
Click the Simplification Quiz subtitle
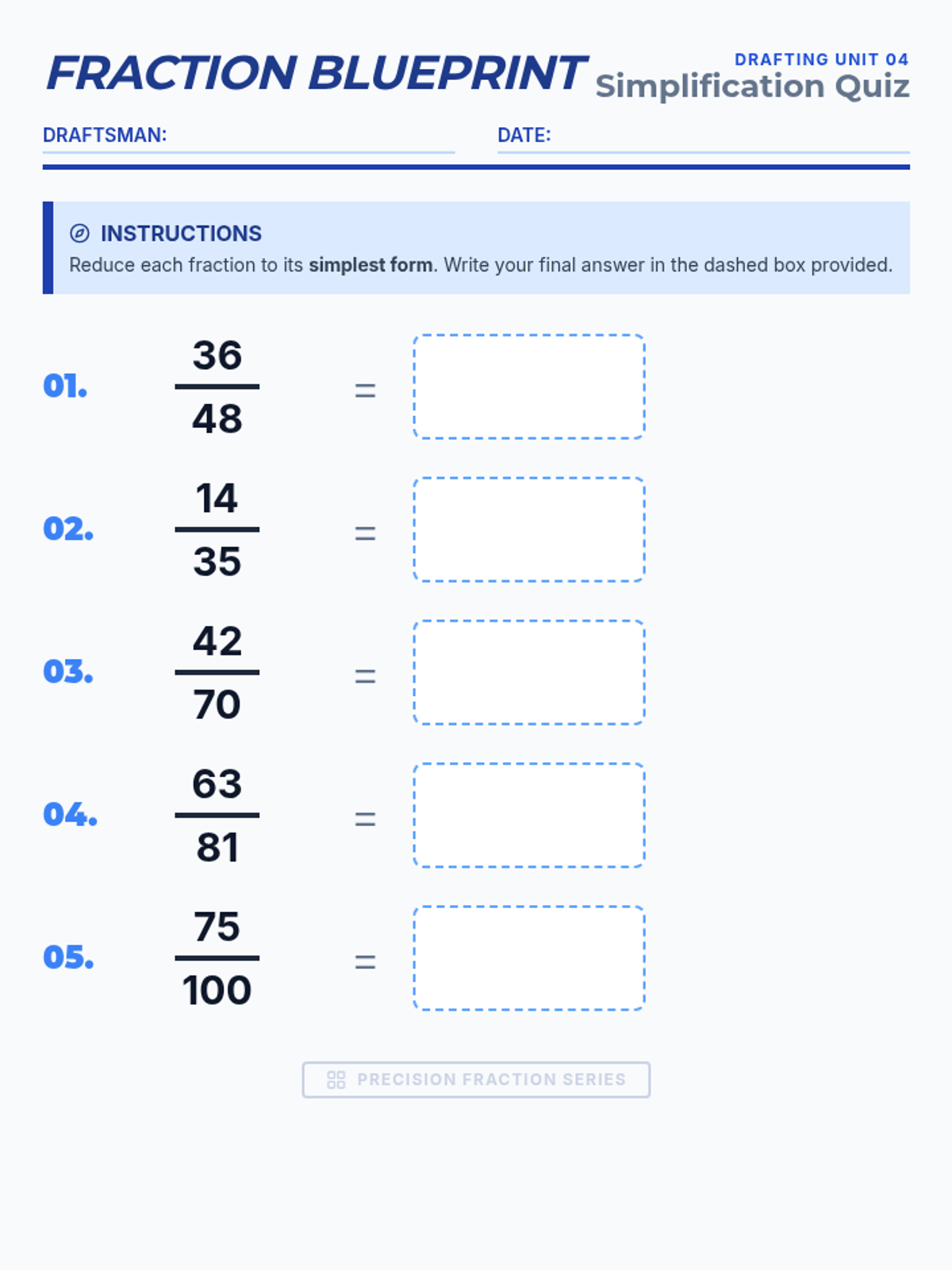752,87
